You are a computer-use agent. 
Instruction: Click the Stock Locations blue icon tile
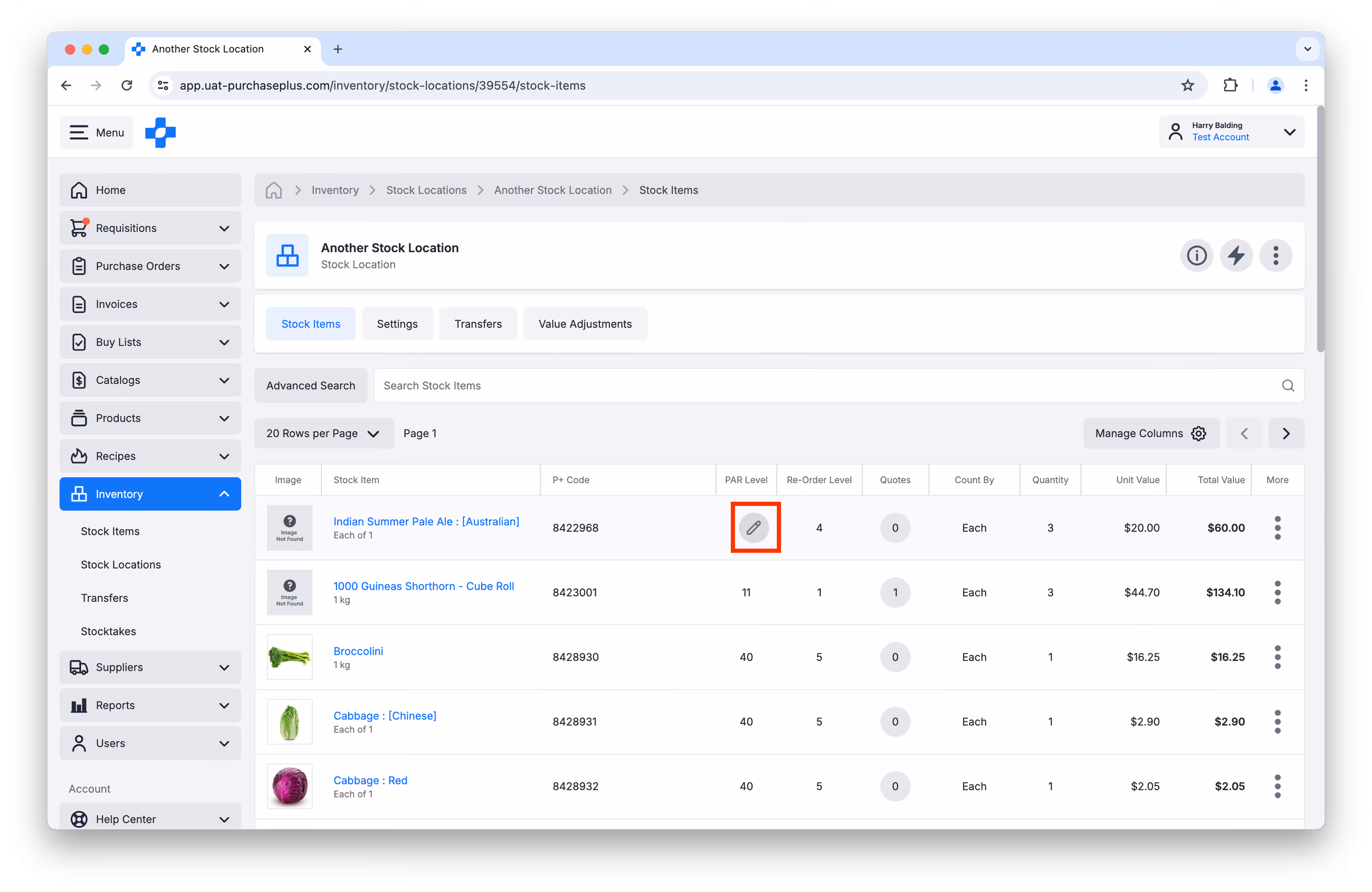coord(287,255)
